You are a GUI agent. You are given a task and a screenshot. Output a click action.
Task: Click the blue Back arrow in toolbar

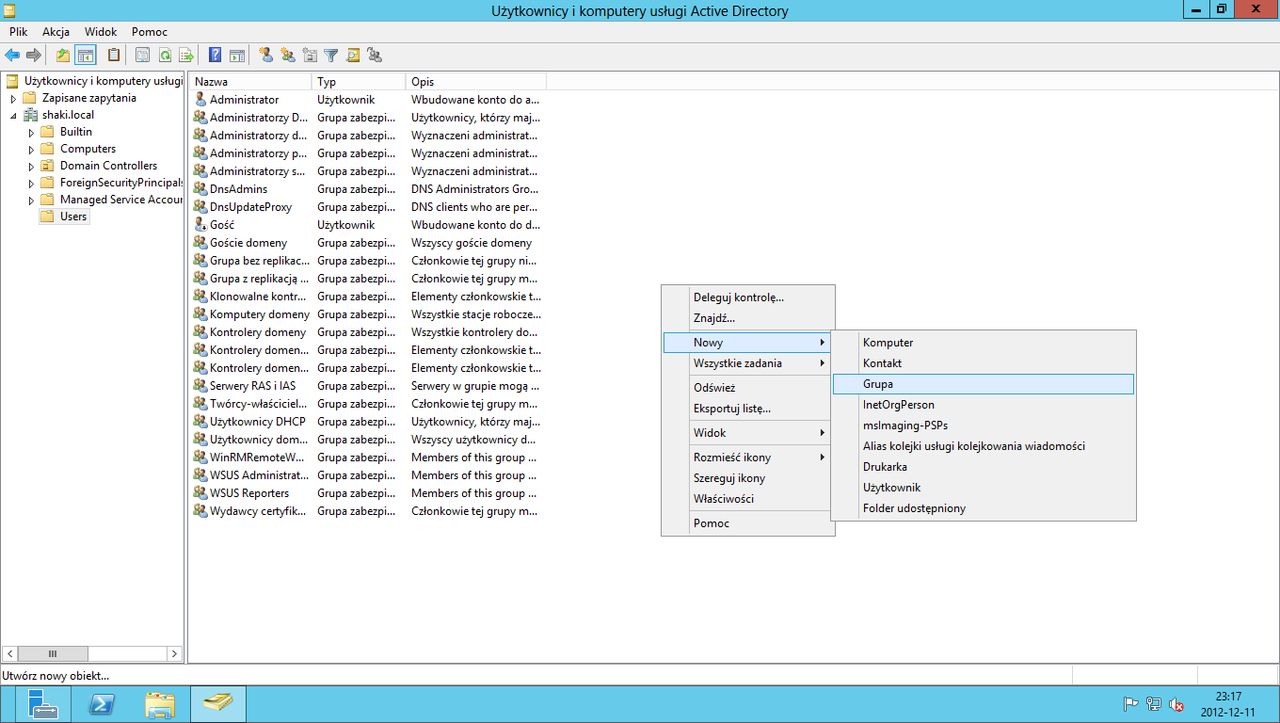(12, 55)
